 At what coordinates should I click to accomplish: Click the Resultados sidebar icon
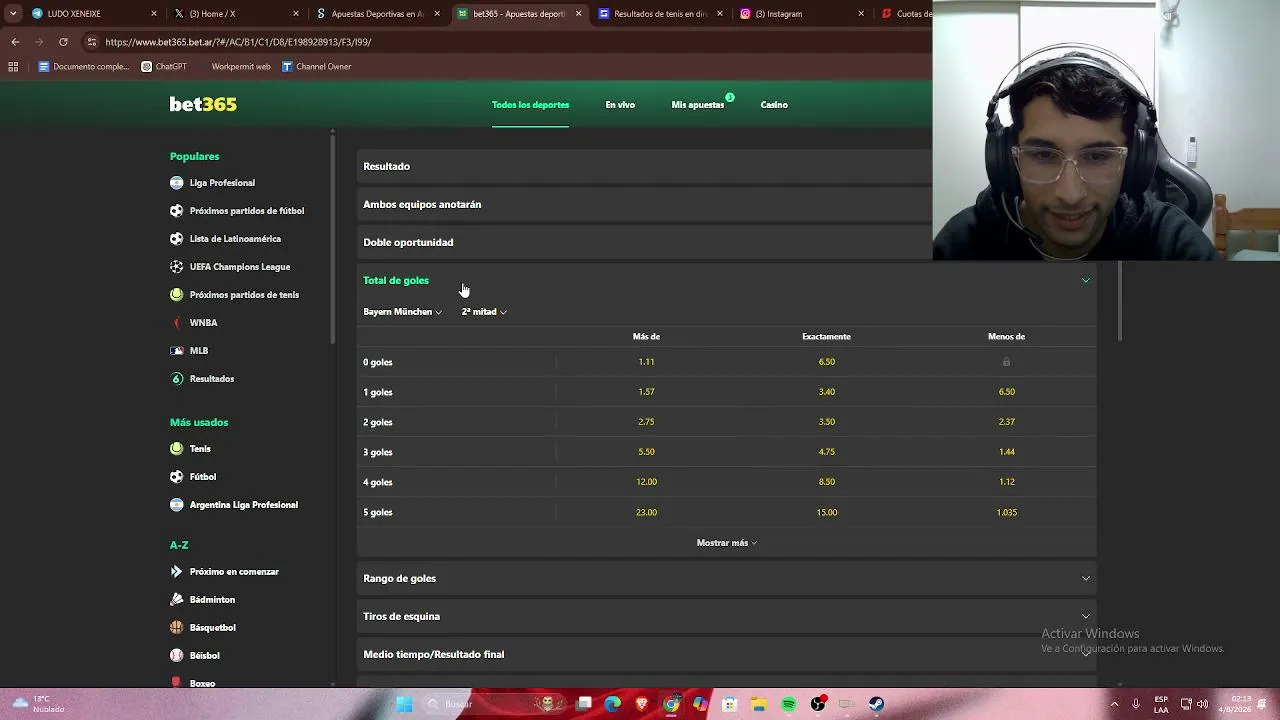coord(177,379)
